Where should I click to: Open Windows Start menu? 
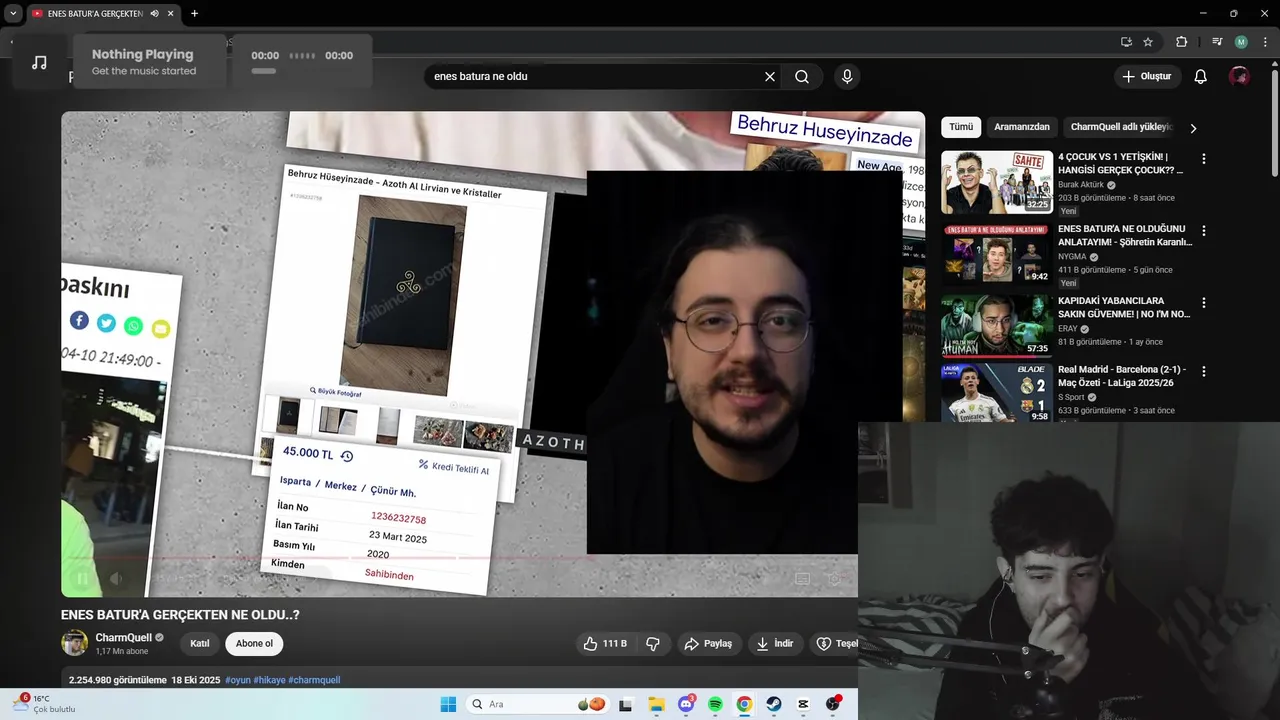(x=448, y=704)
